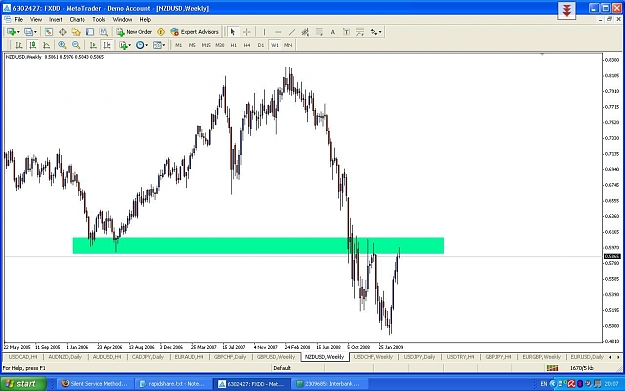Select the Text 'A' drawing tool

pyautogui.click(x=333, y=32)
